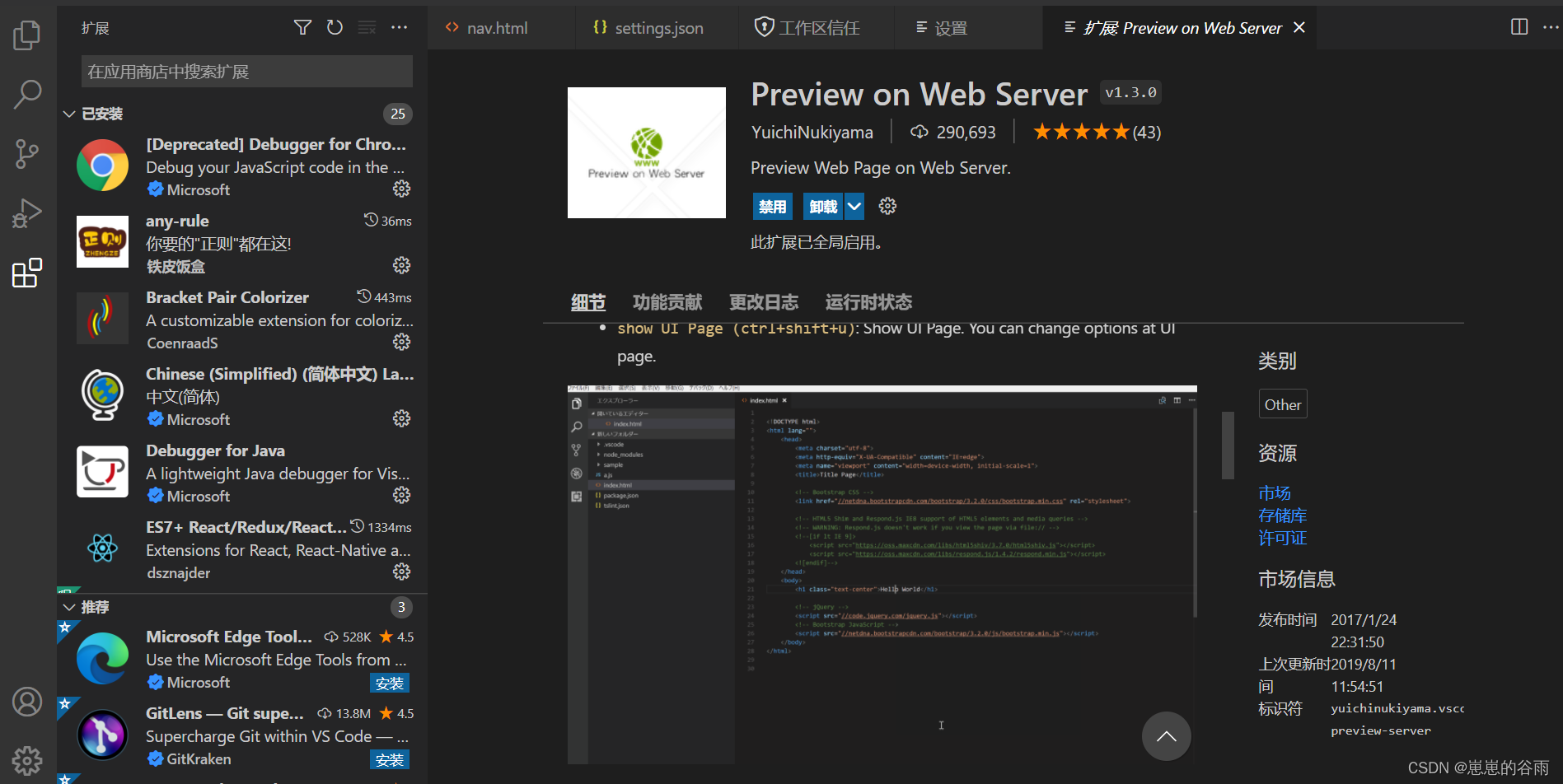Click the scroll-to-top arrow button
Screen dimensions: 1563x784
[1166, 736]
